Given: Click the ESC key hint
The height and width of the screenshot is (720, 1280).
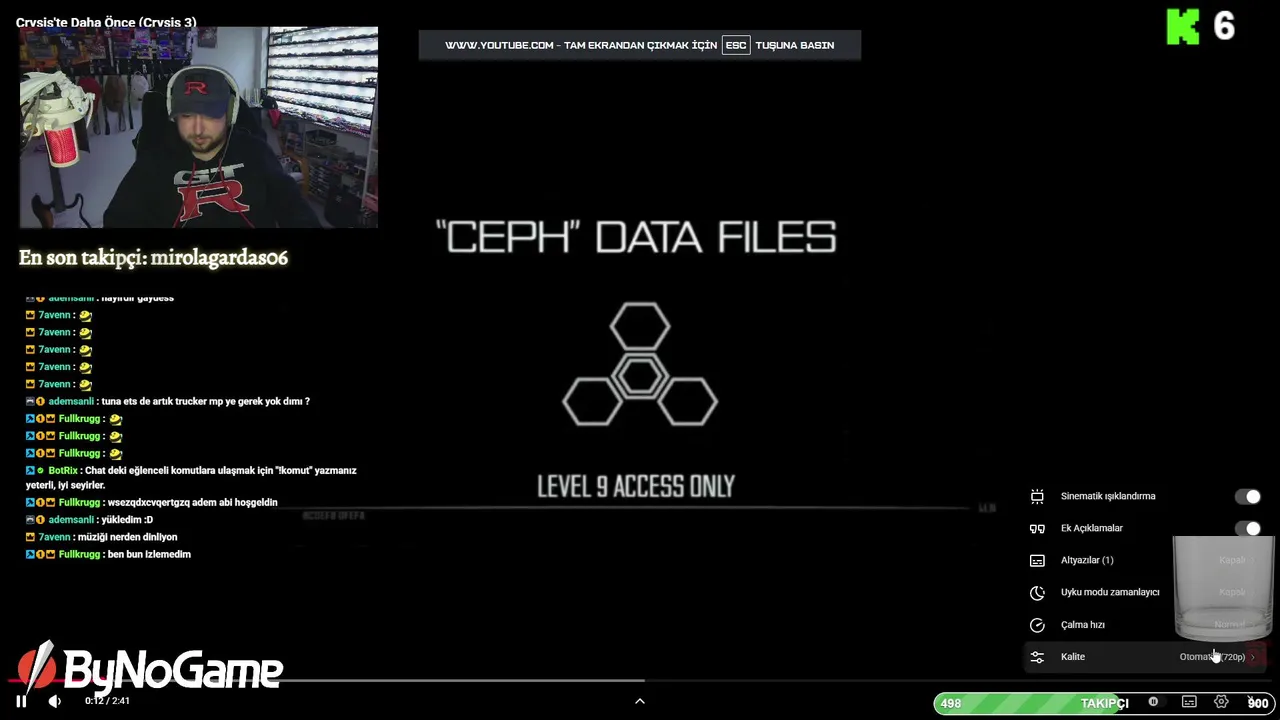Looking at the screenshot, I should pyautogui.click(x=736, y=45).
